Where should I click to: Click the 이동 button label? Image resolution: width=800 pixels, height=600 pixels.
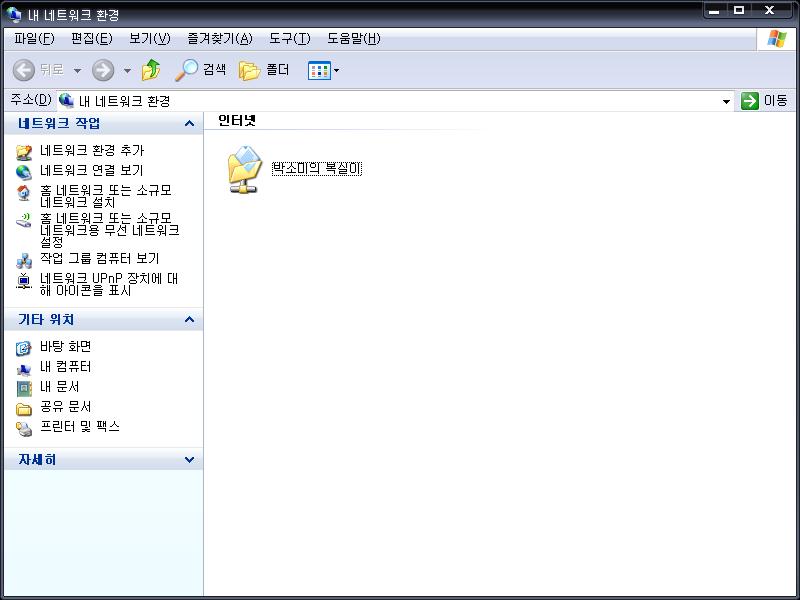(x=775, y=101)
